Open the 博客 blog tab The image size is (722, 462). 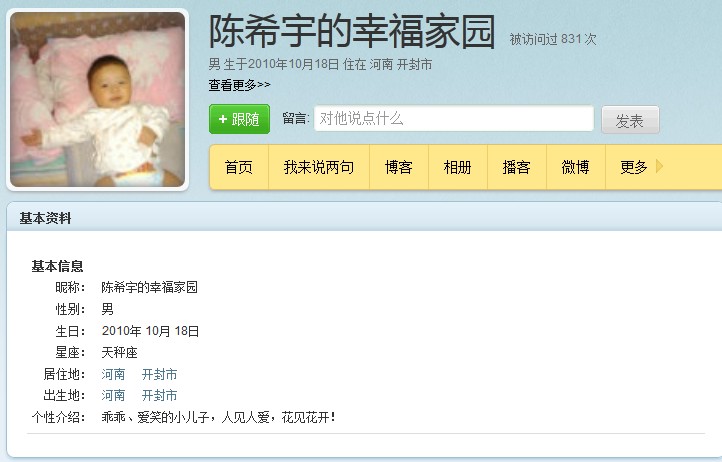coord(399,167)
